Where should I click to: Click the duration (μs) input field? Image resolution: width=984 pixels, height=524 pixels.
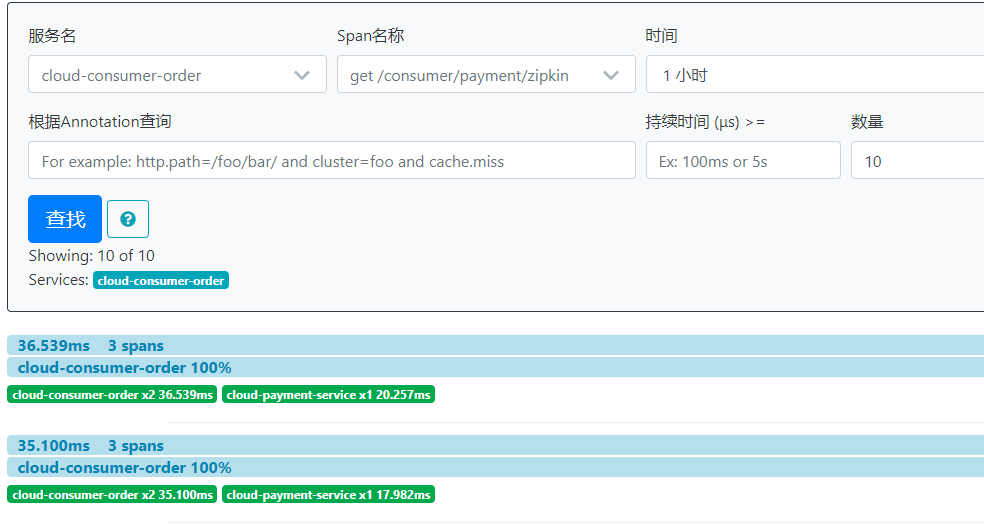743,161
